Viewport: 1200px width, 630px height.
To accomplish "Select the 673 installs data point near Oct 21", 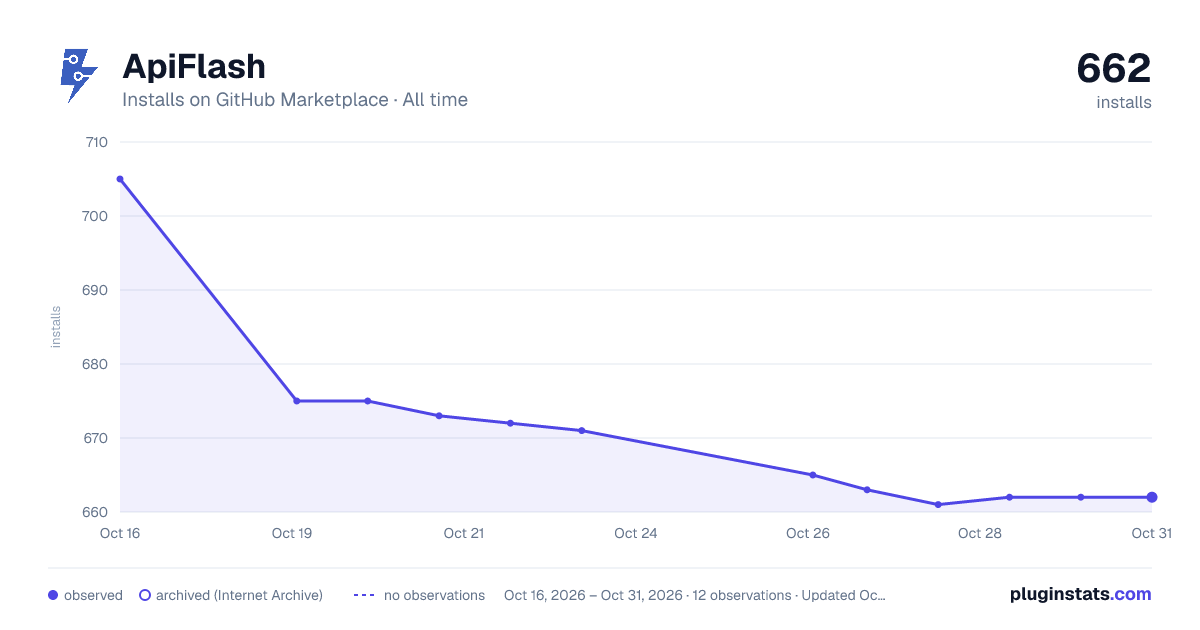I will coord(439,416).
